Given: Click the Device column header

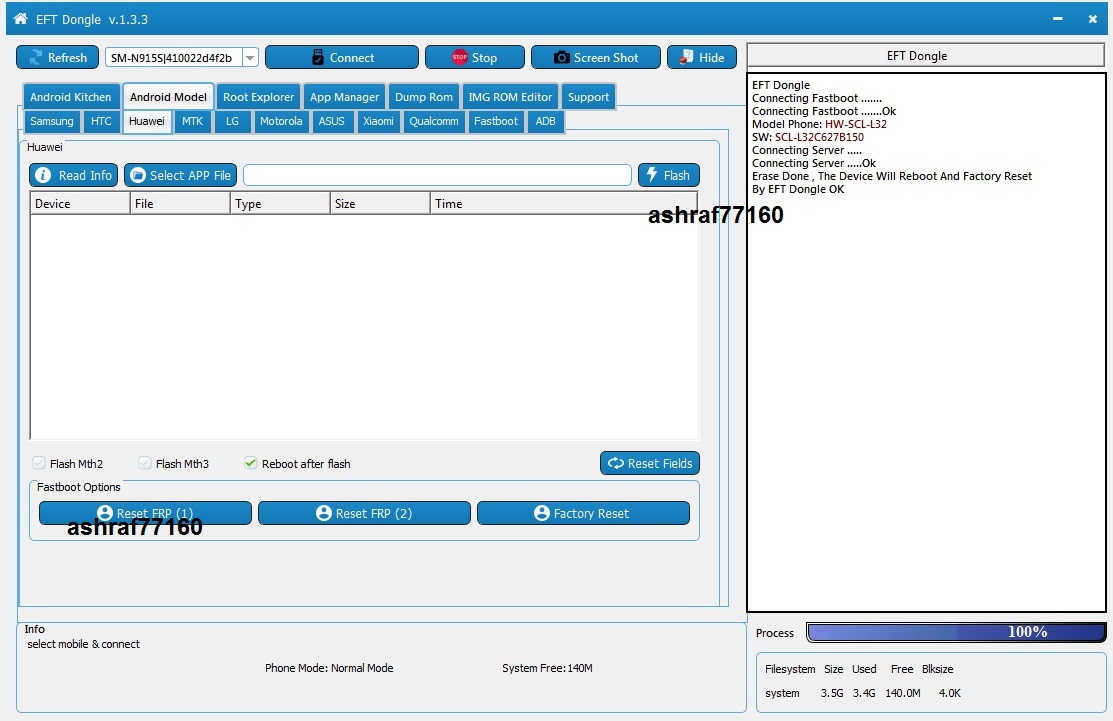Looking at the screenshot, I should pos(80,204).
